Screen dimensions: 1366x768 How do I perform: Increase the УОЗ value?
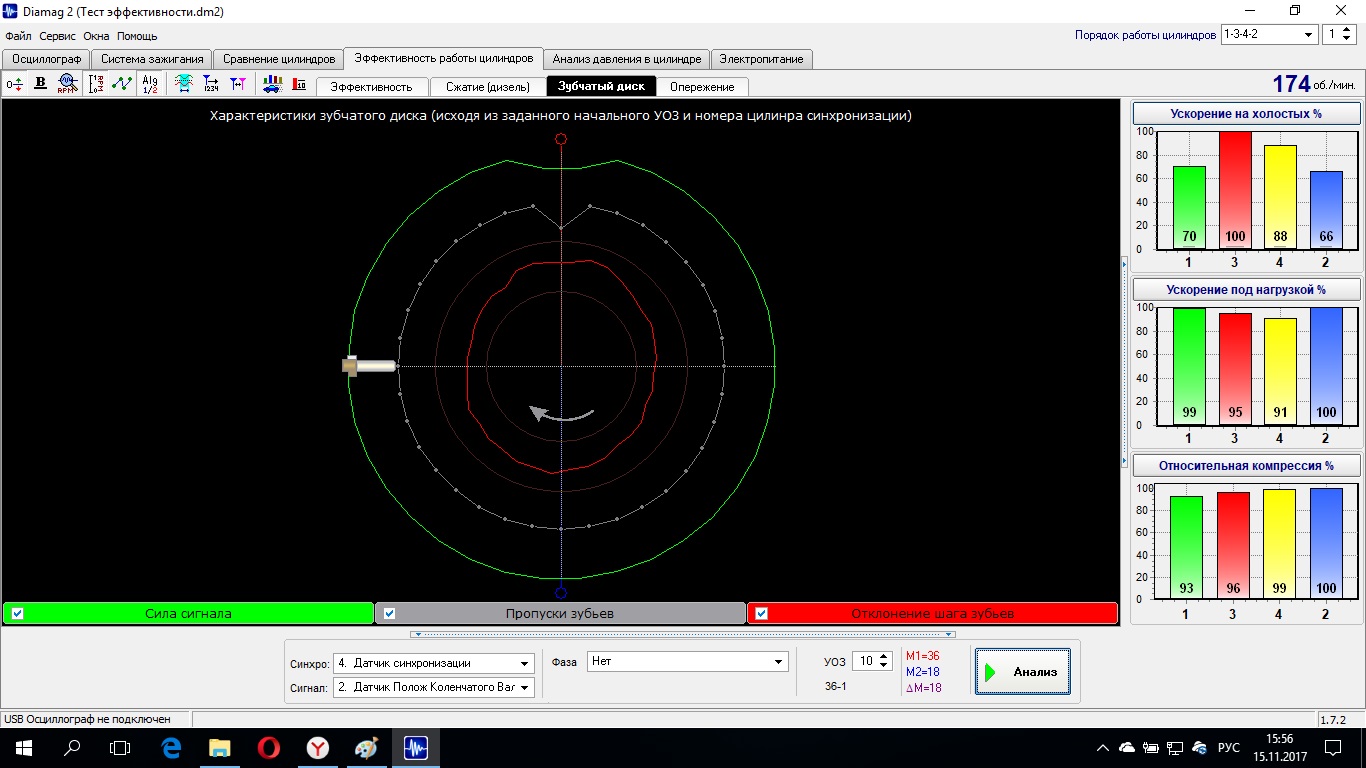(883, 656)
